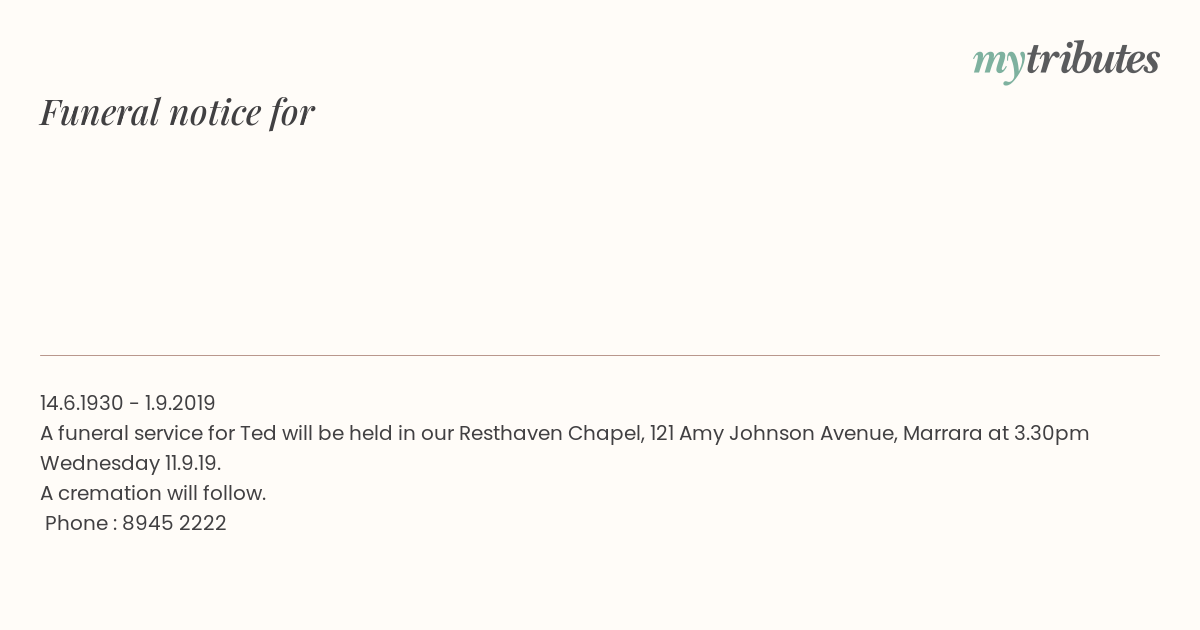This screenshot has width=1200, height=630.
Task: Click the name 'Ted' in the notice
Action: [258, 433]
